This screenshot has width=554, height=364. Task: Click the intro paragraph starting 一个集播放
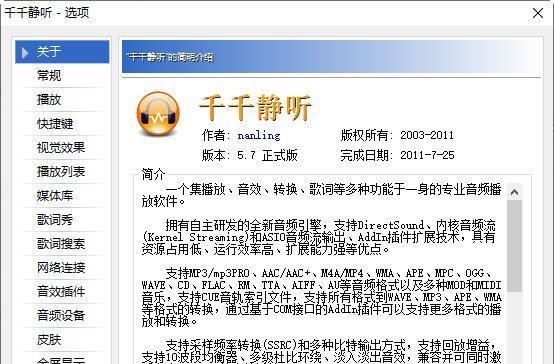[322, 195]
